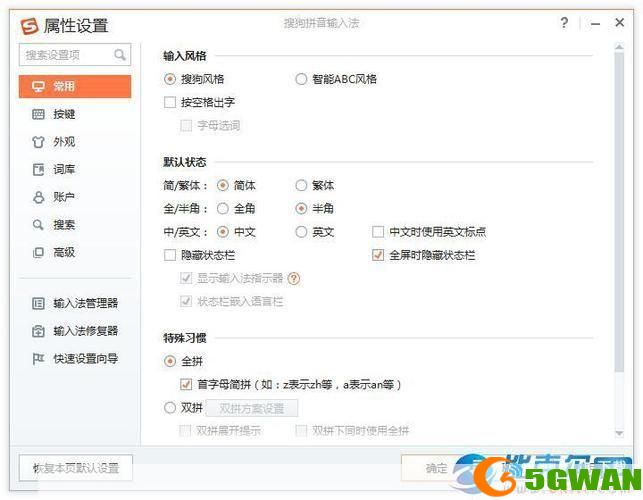Confirm settings with the 确定 button
The height and width of the screenshot is (500, 643).
click(436, 468)
